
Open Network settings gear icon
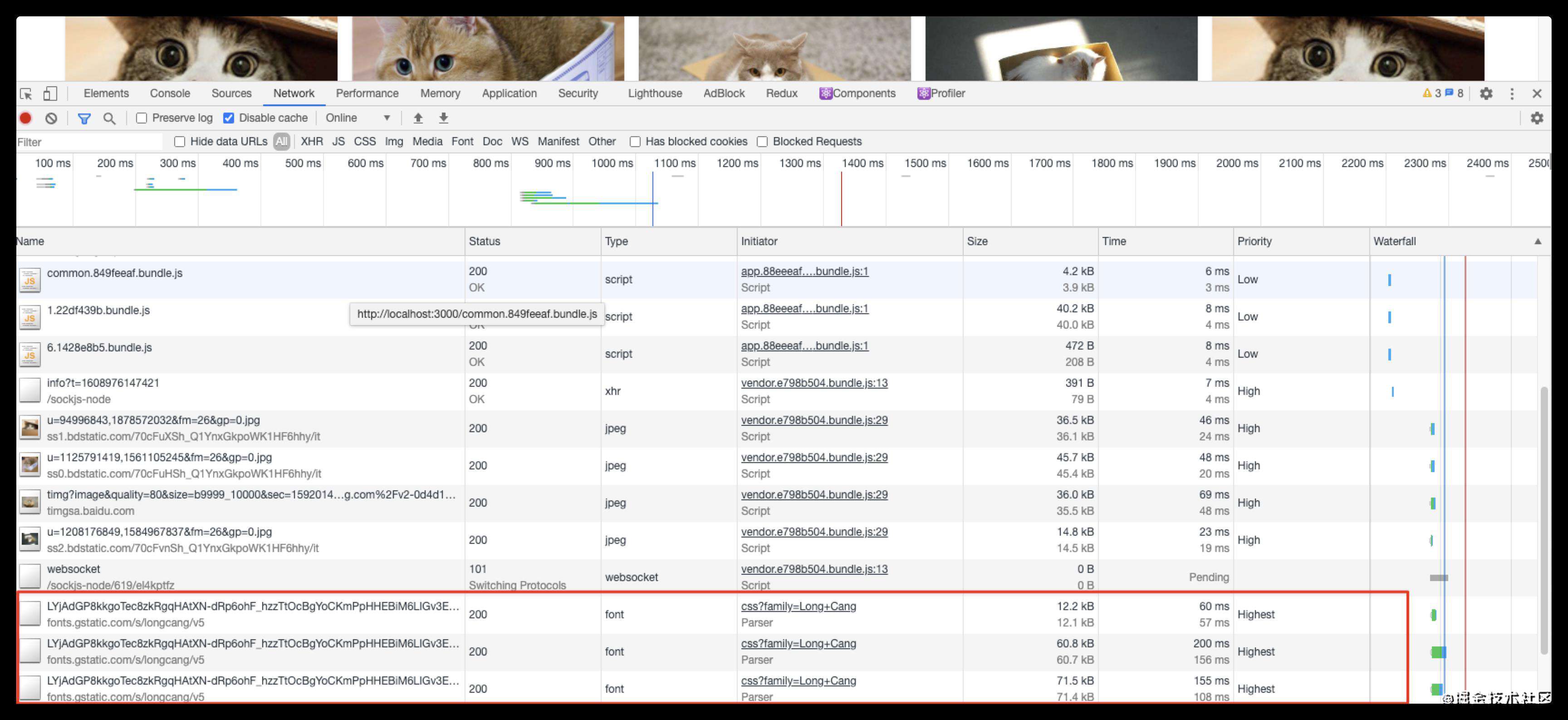1536,118
